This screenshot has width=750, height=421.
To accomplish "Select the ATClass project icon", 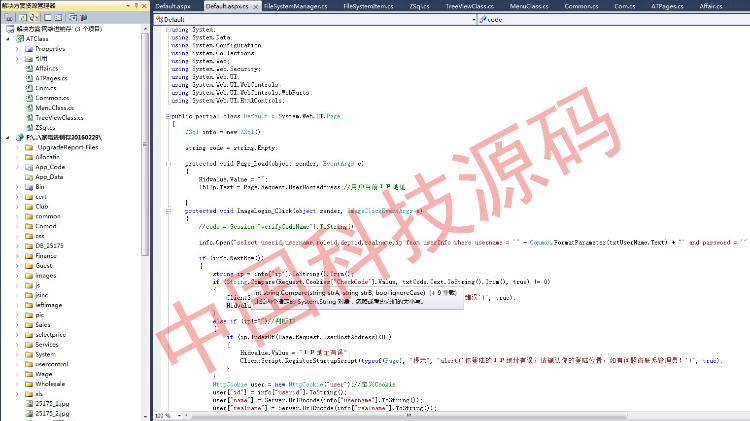I will tap(20, 39).
